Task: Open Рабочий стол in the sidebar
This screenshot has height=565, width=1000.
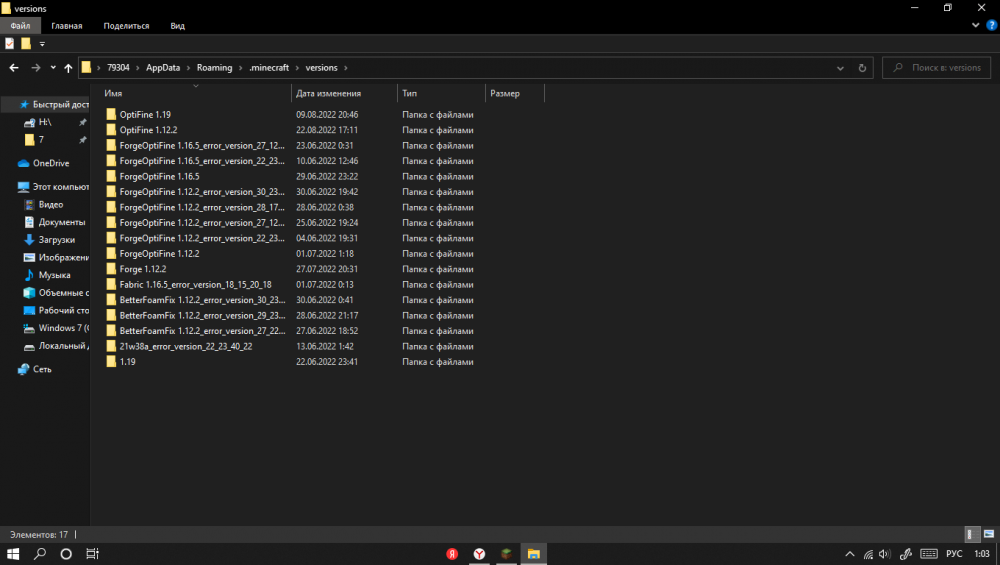Action: pyautogui.click(x=56, y=311)
